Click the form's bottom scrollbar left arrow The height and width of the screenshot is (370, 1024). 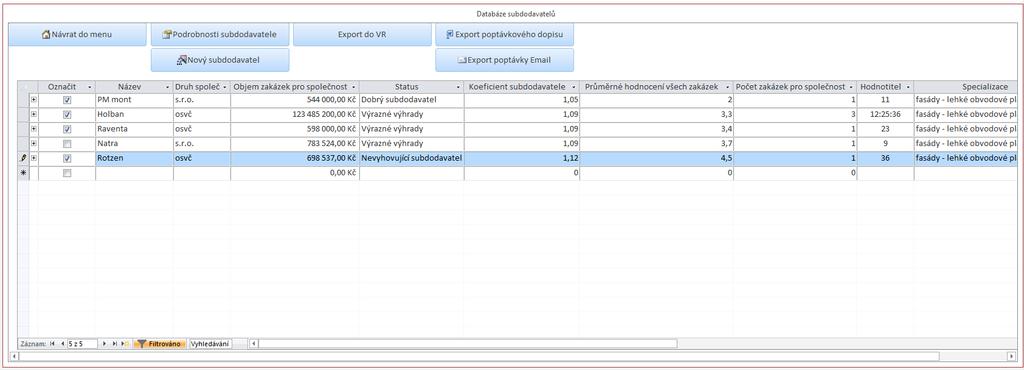click(x=14, y=356)
